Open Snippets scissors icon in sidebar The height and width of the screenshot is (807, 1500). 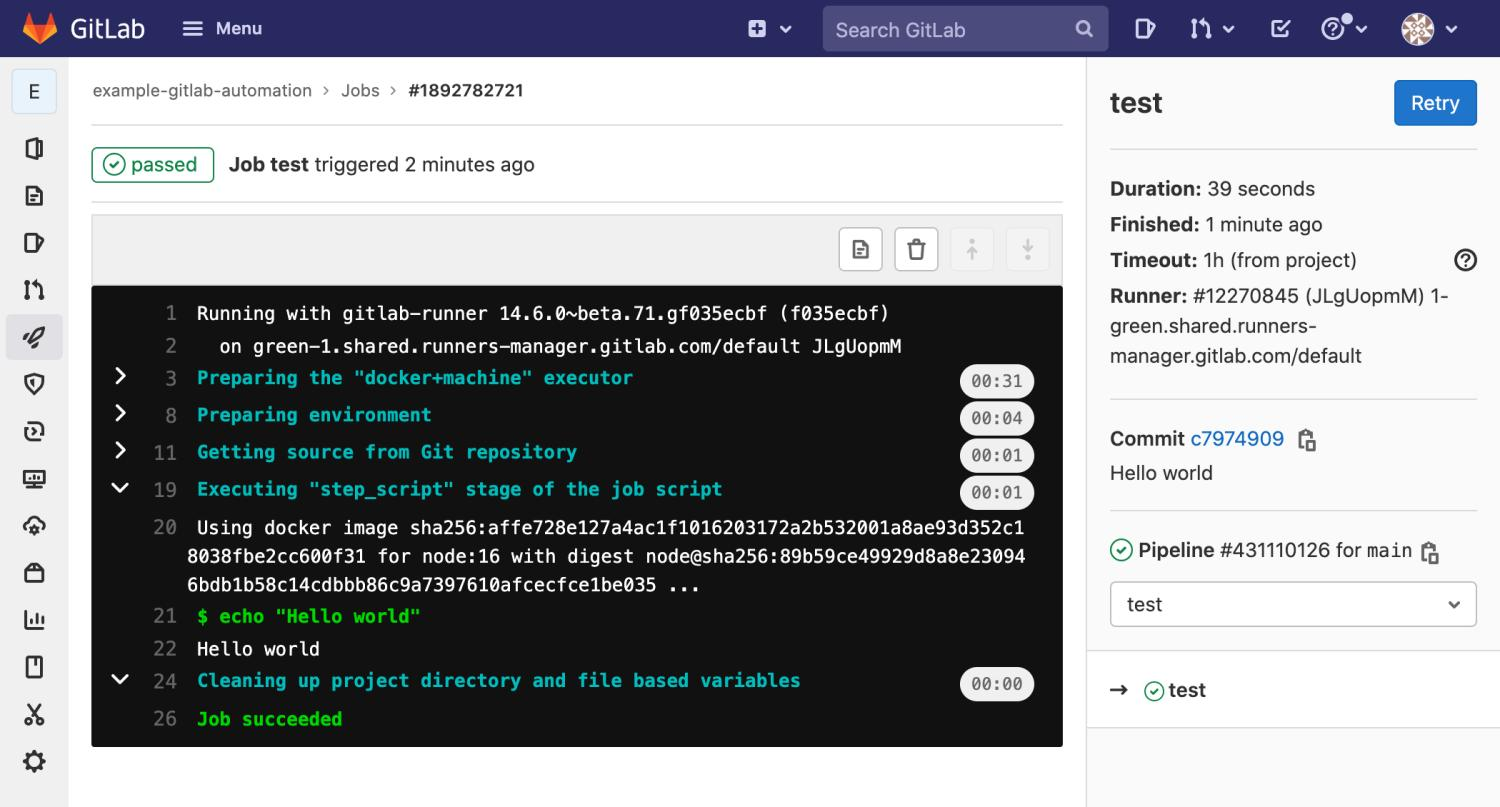(34, 714)
